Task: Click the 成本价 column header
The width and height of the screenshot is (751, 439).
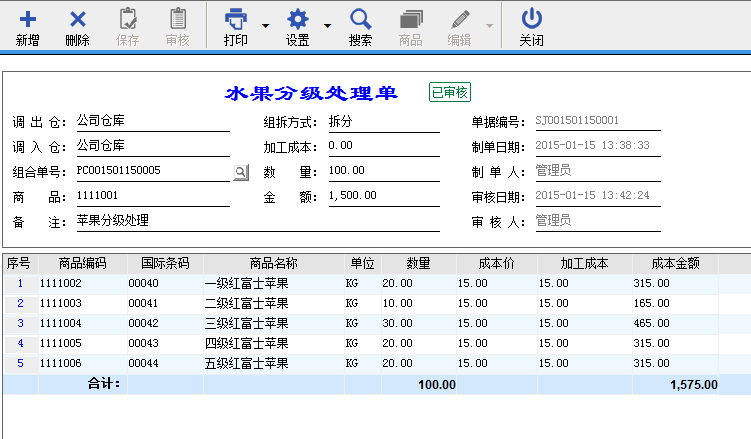Action: (497, 263)
